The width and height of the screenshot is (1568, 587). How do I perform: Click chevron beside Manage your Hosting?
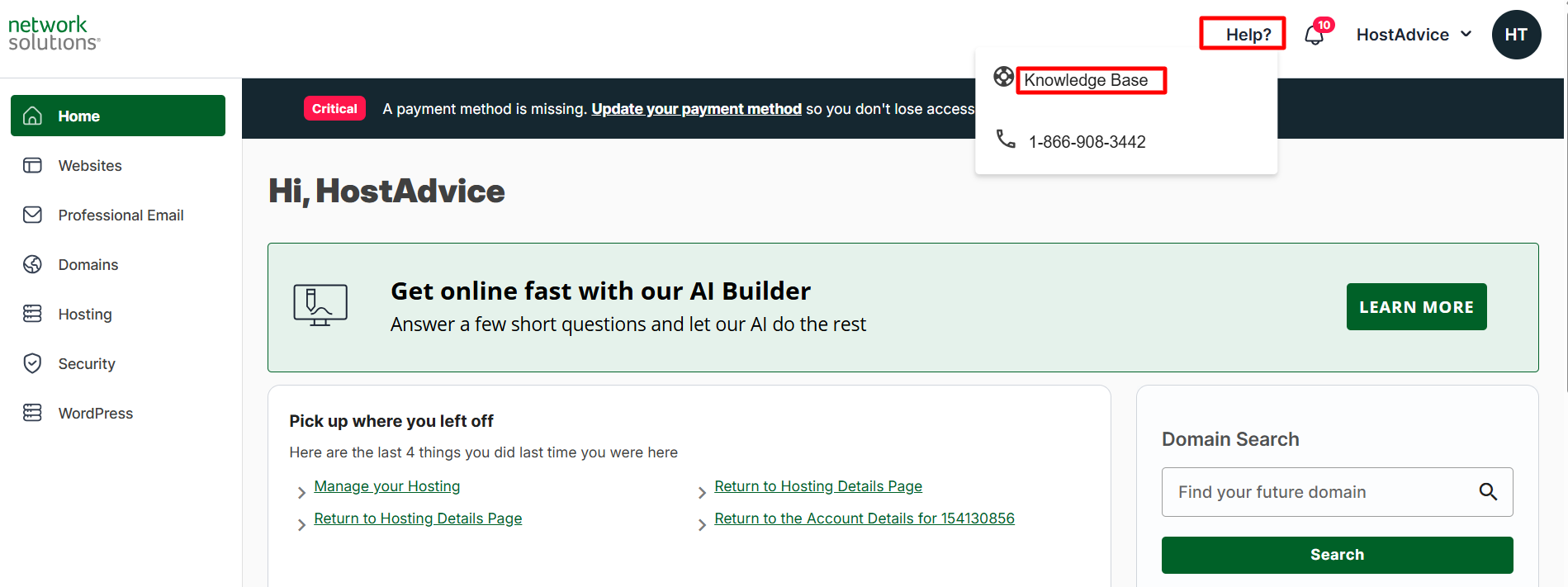pyautogui.click(x=301, y=493)
